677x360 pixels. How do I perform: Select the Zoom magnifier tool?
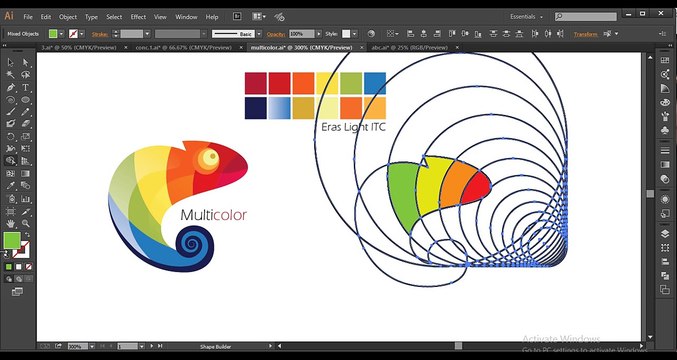click(25, 224)
